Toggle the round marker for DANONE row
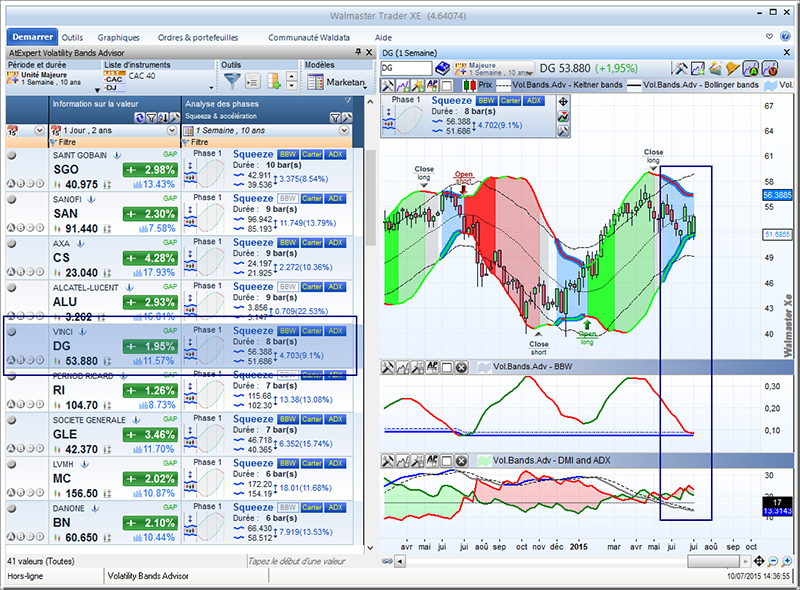Image resolution: width=800 pixels, height=590 pixels. tap(11, 508)
